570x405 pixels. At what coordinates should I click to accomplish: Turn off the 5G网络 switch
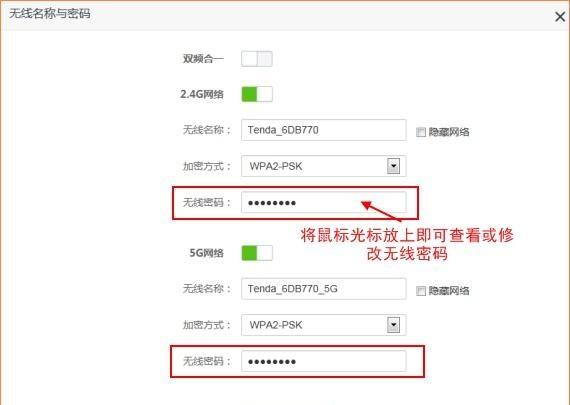coord(257,253)
